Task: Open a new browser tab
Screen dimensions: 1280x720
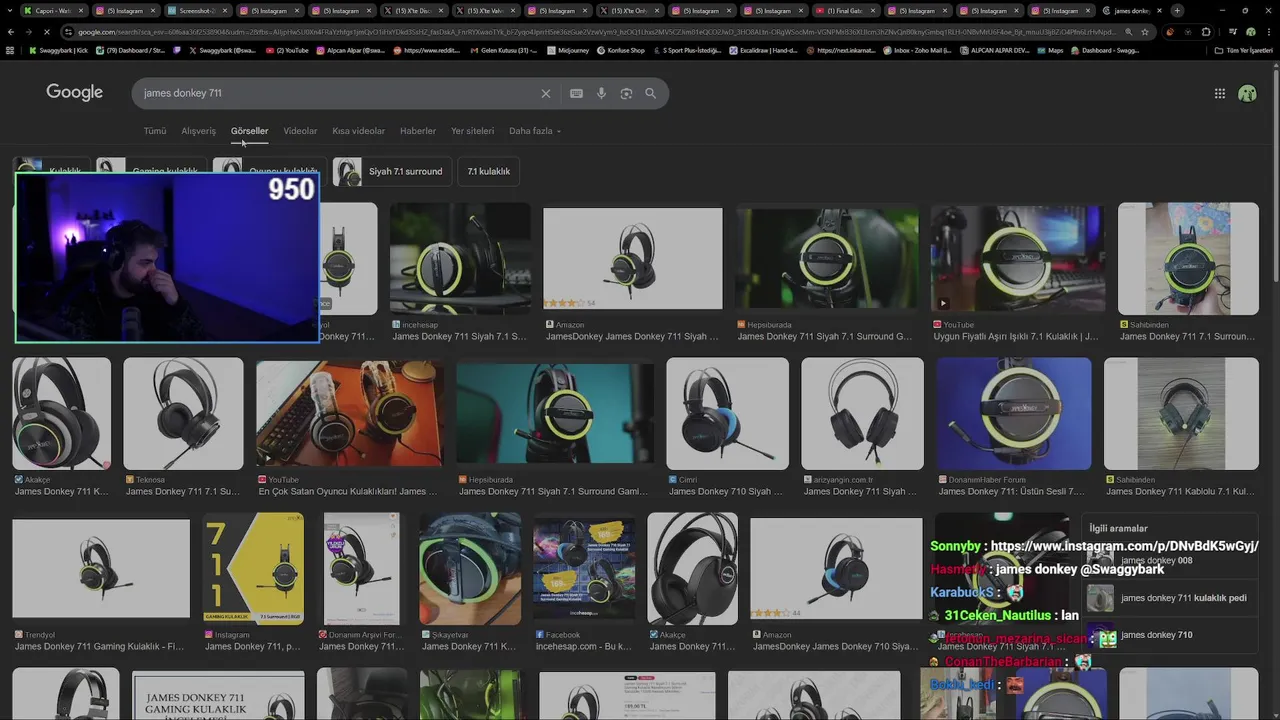Action: pyautogui.click(x=1177, y=10)
